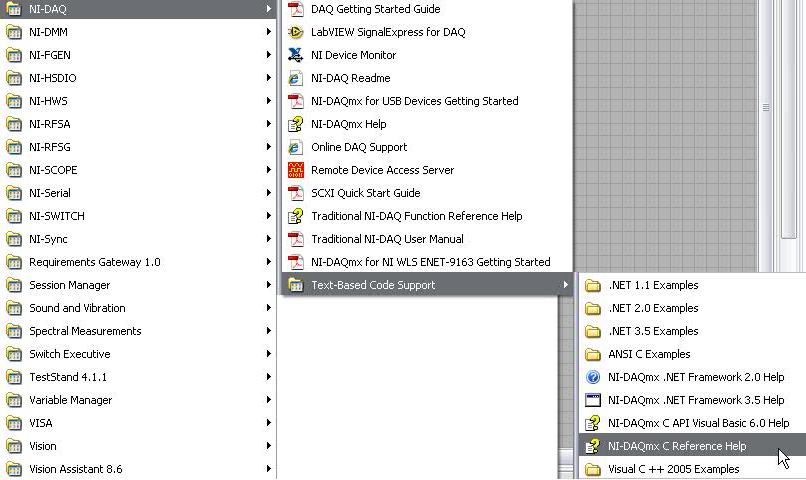Open Traditional NI-DAQ Function Reference Help
This screenshot has width=806, height=480.
(x=427, y=216)
